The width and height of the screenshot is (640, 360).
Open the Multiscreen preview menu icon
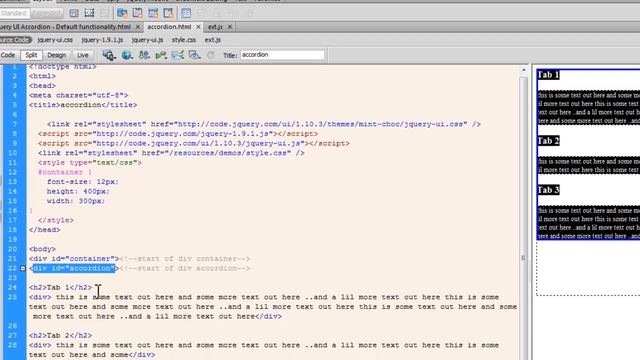point(109,55)
